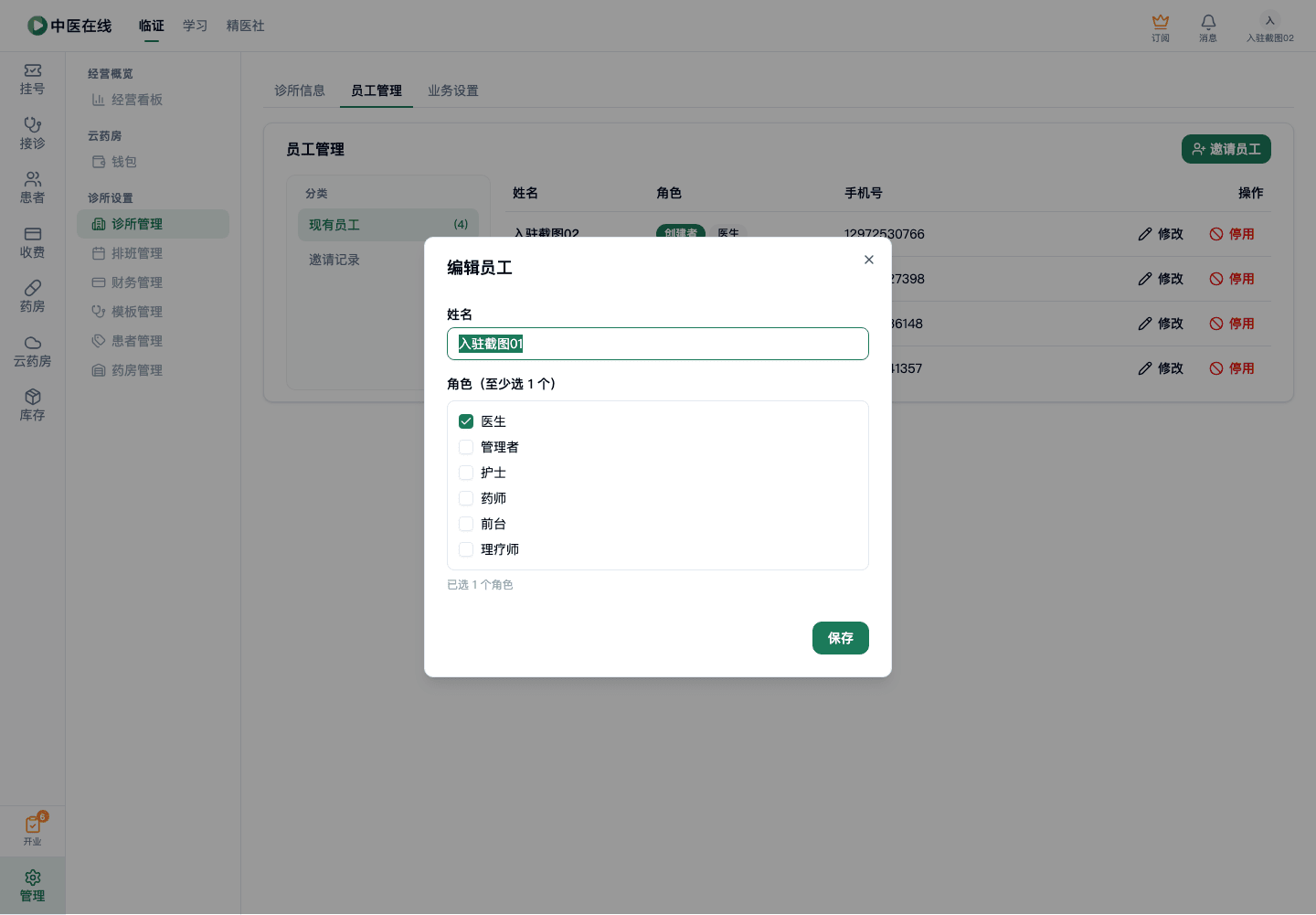Click the 中医在线 logo icon
Screen dimensions: 1316x915
point(37,26)
